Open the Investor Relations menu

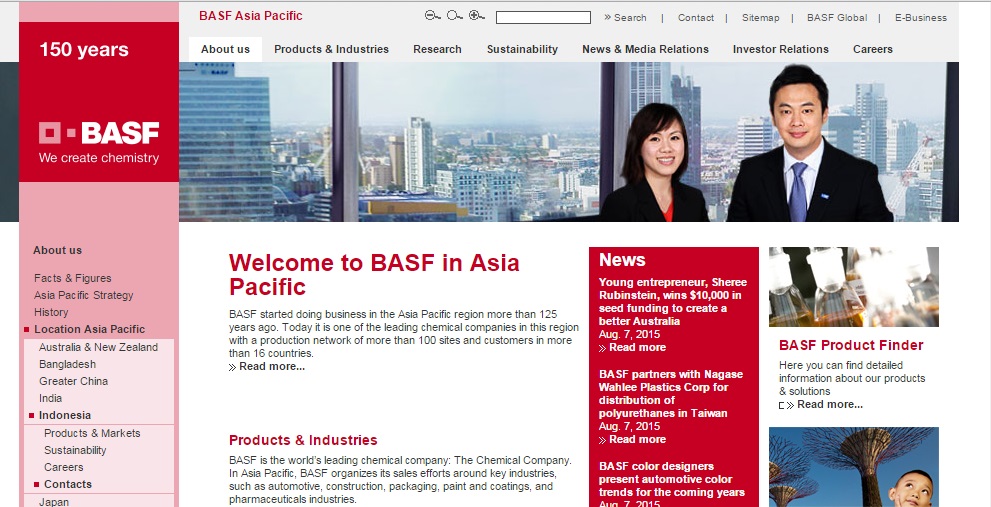[x=781, y=49]
